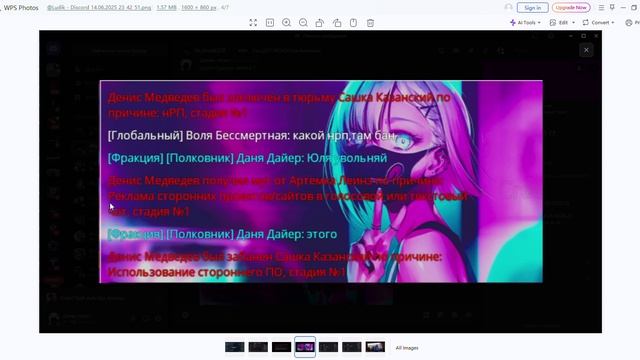Zoom in with the plus magnifier
This screenshot has height=360, width=640.
pyautogui.click(x=287, y=23)
